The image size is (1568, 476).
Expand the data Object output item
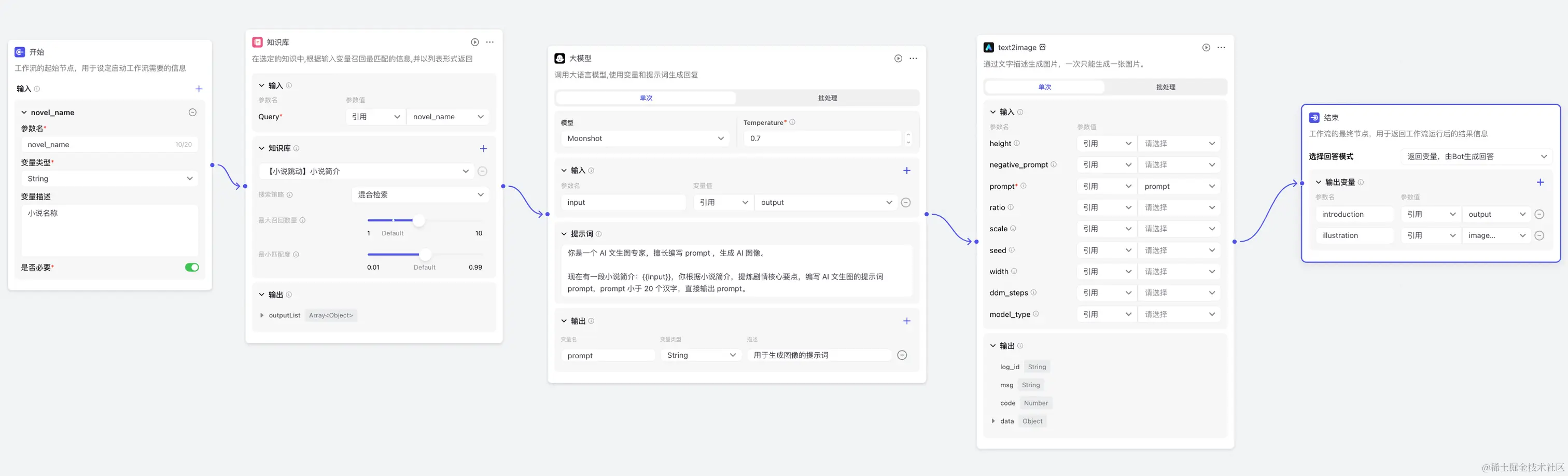pyautogui.click(x=993, y=421)
